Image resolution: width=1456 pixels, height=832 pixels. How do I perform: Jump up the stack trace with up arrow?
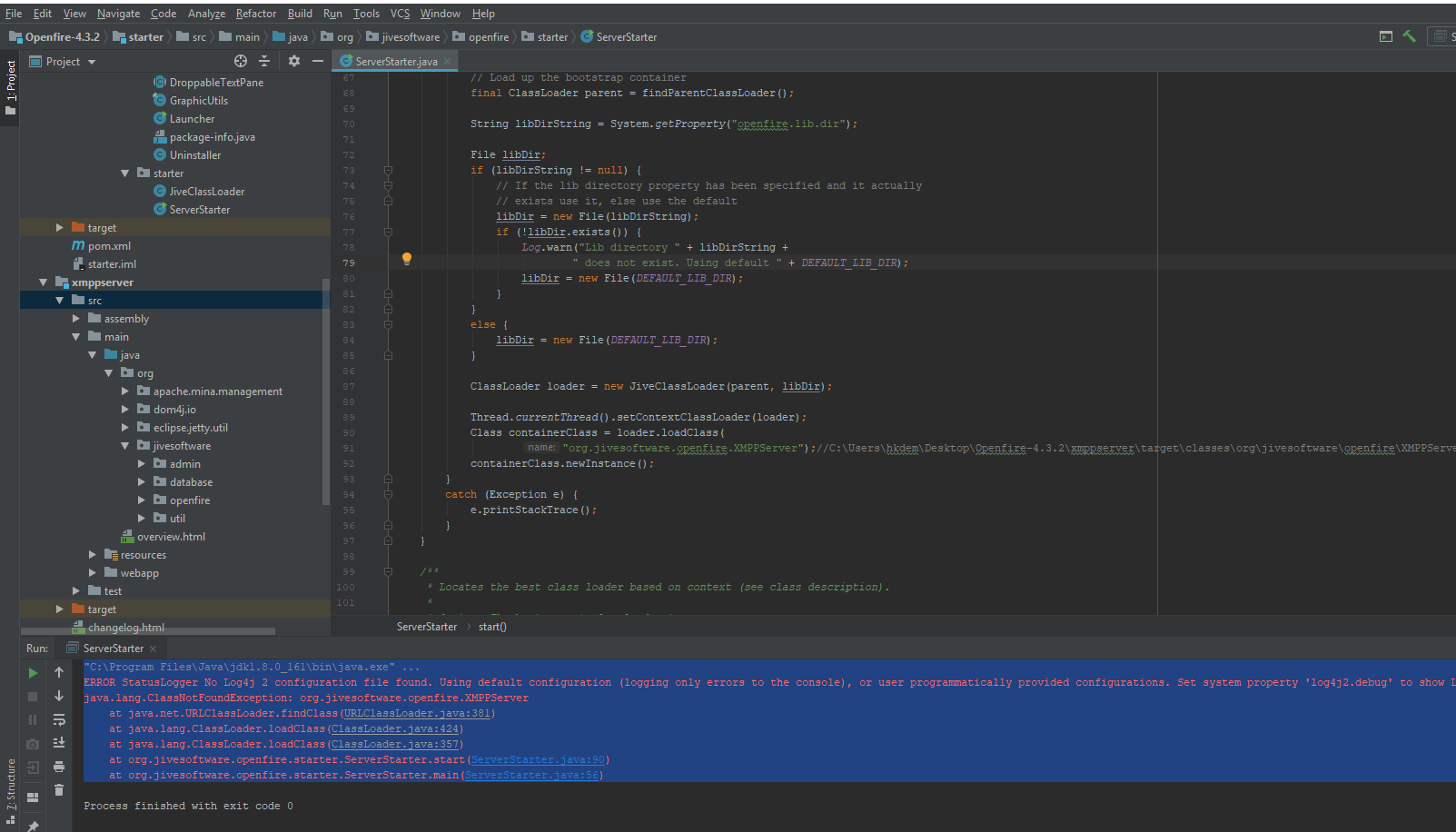coord(59,673)
